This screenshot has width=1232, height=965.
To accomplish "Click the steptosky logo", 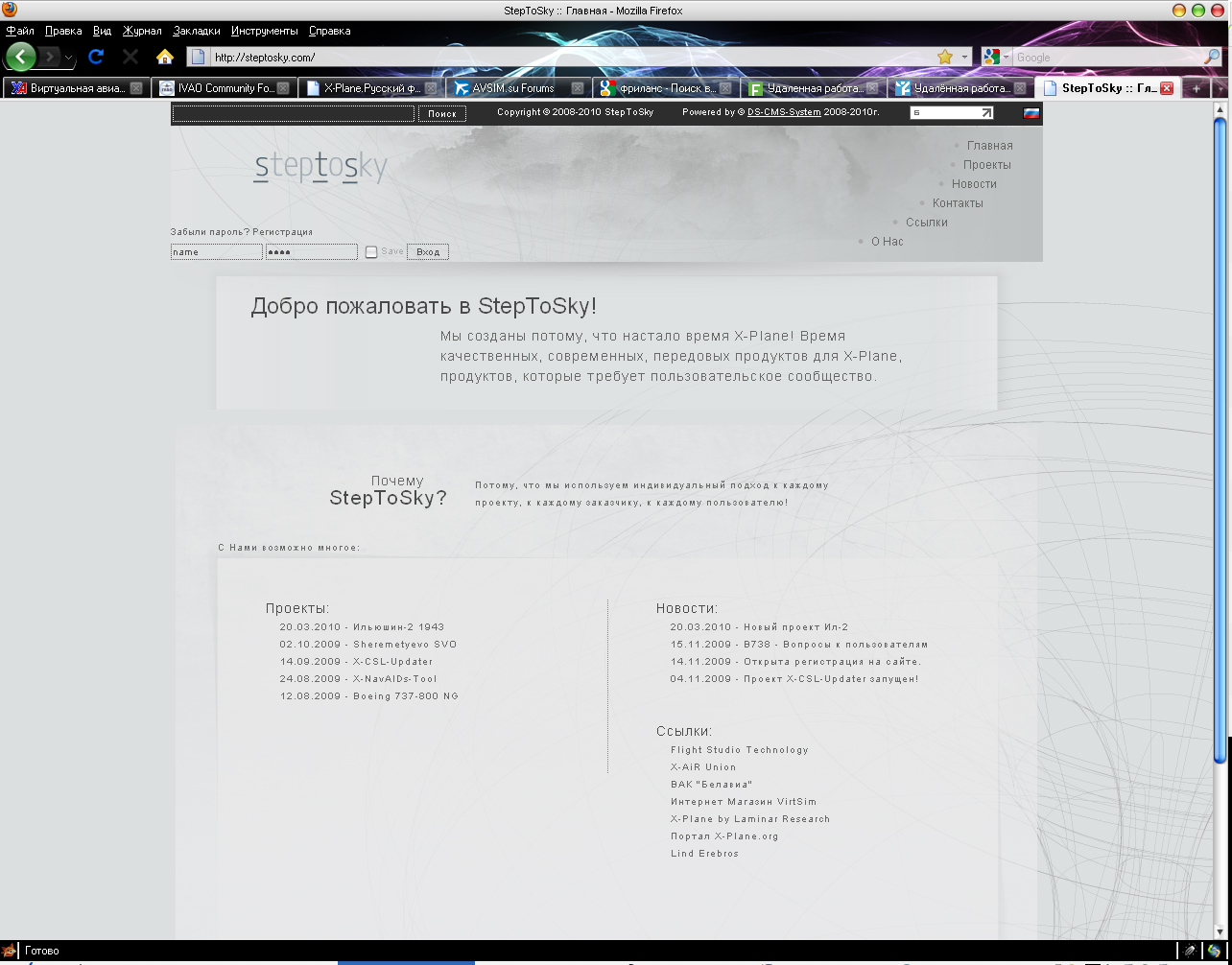I will point(320,167).
